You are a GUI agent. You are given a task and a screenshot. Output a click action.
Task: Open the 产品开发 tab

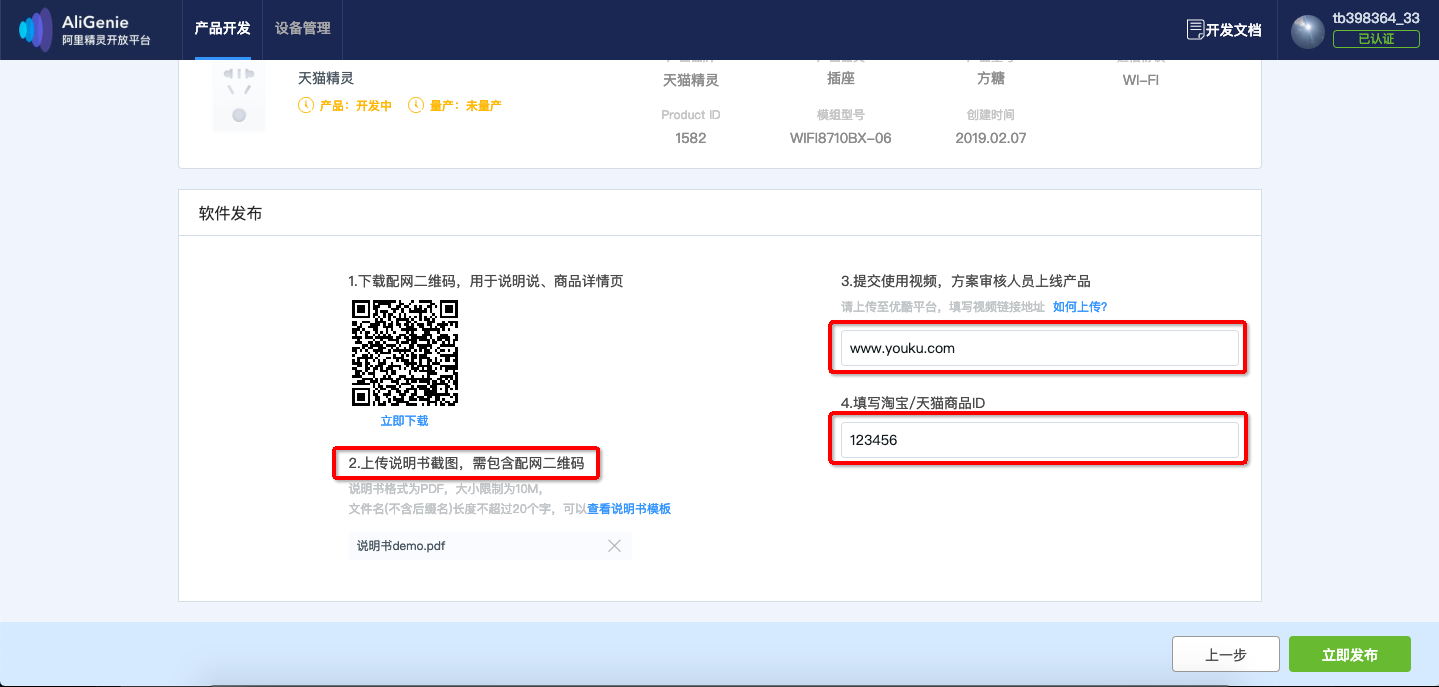tap(222, 29)
